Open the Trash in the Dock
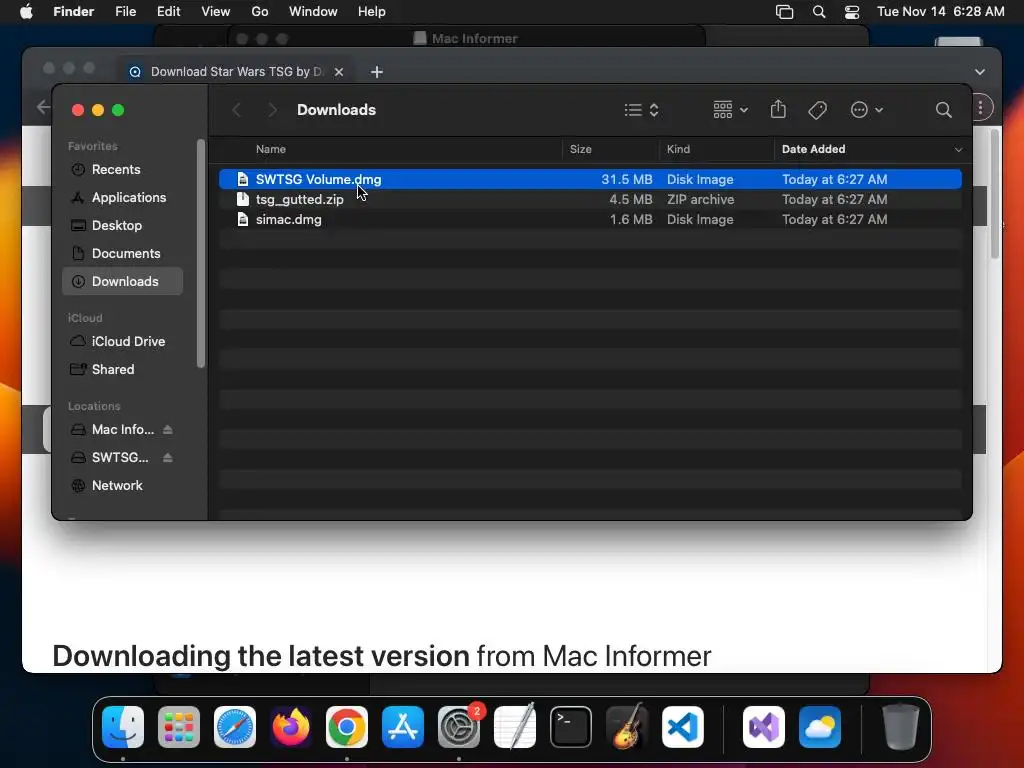Viewport: 1024px width, 768px height. click(901, 726)
